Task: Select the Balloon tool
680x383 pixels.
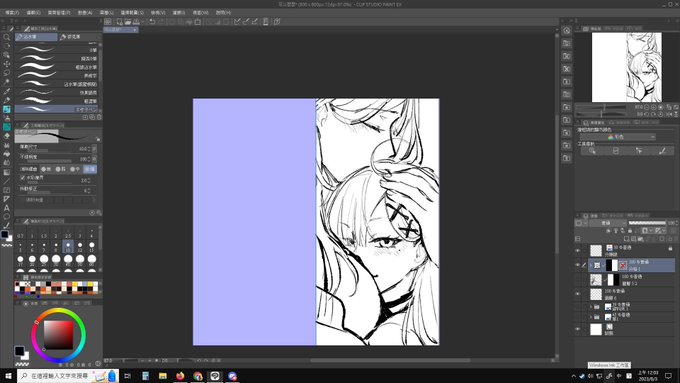Action: click(x=7, y=217)
